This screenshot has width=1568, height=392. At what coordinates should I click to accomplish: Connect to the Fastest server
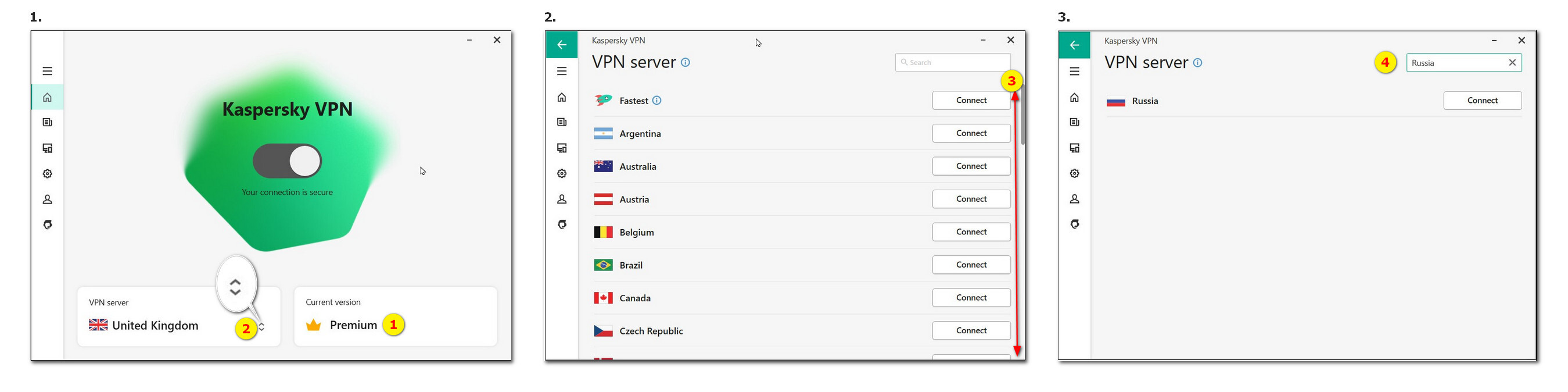[971, 101]
